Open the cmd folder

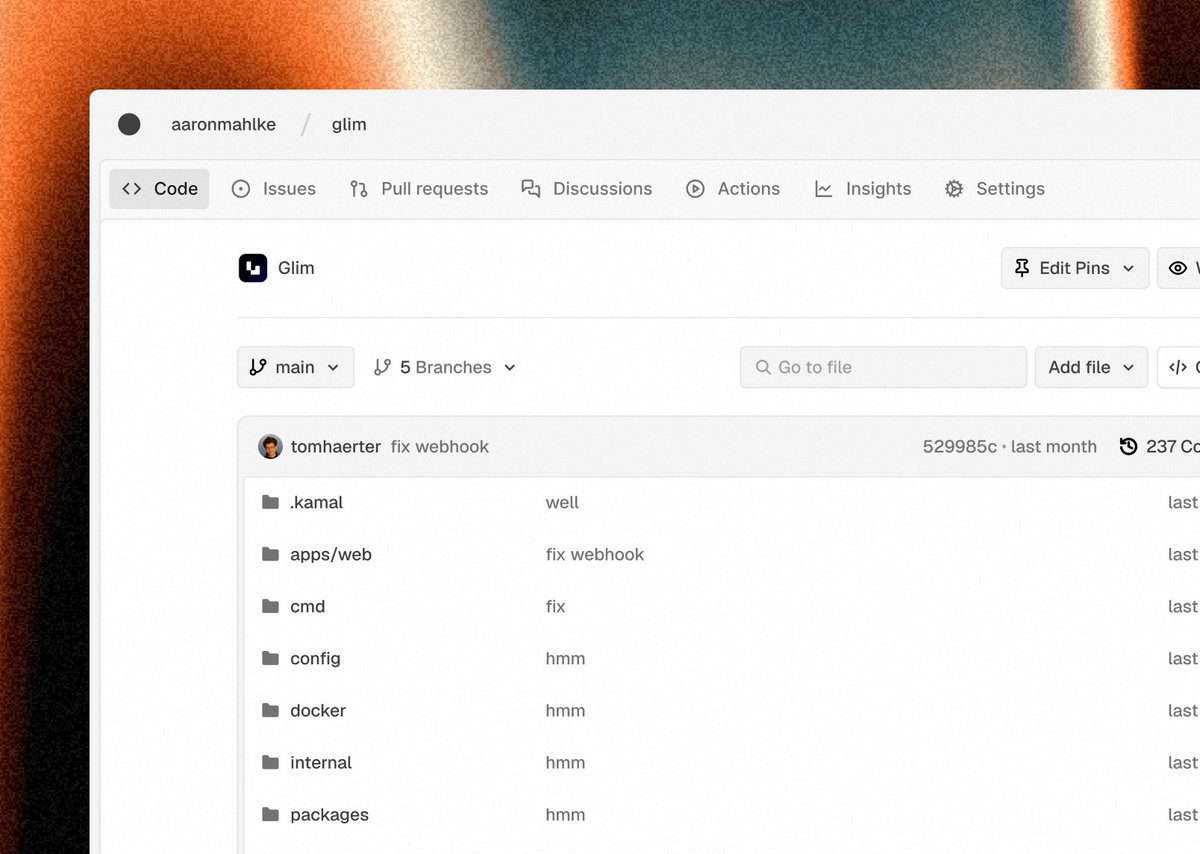307,607
